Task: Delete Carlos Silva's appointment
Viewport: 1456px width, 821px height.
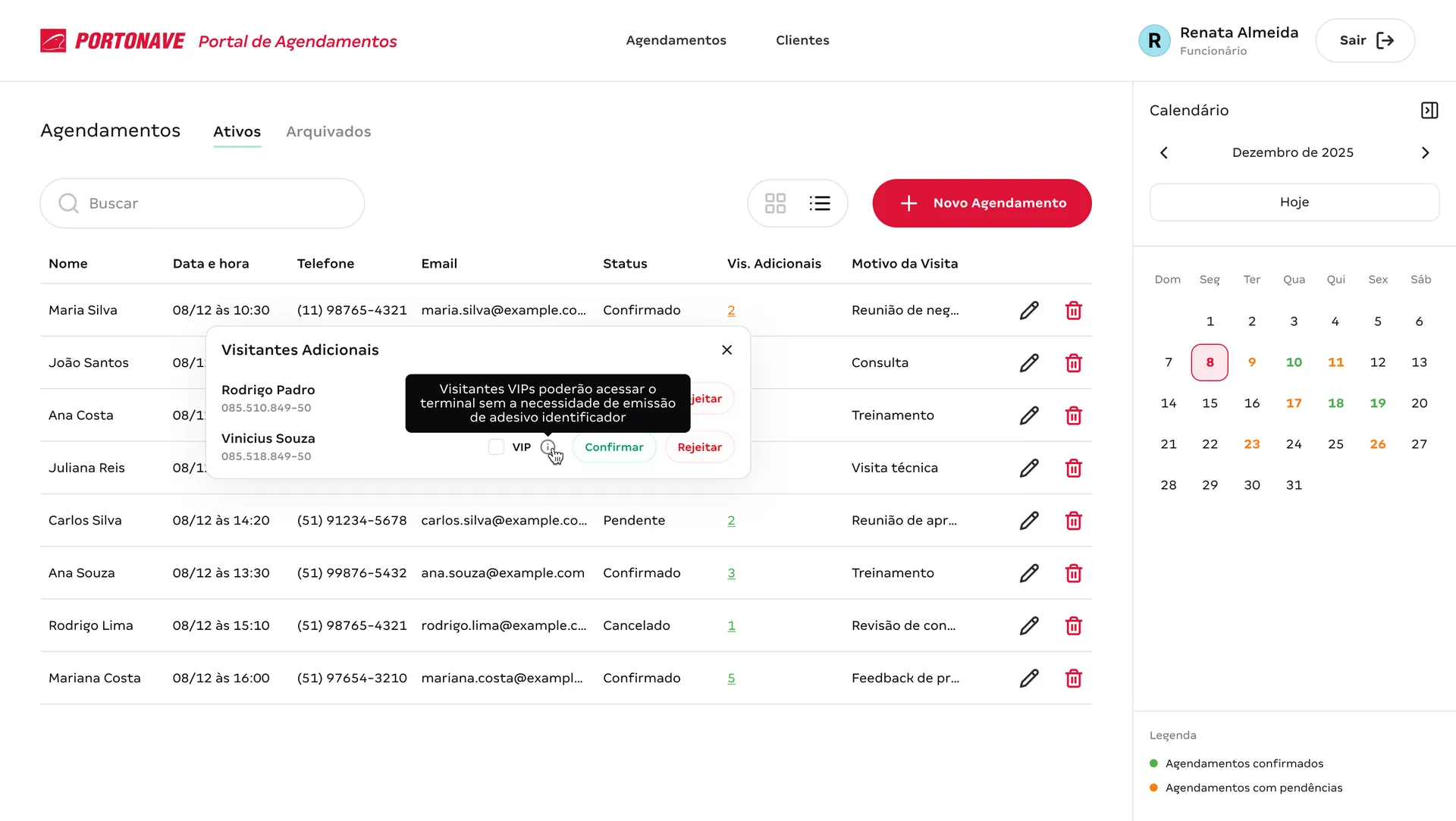Action: point(1074,521)
